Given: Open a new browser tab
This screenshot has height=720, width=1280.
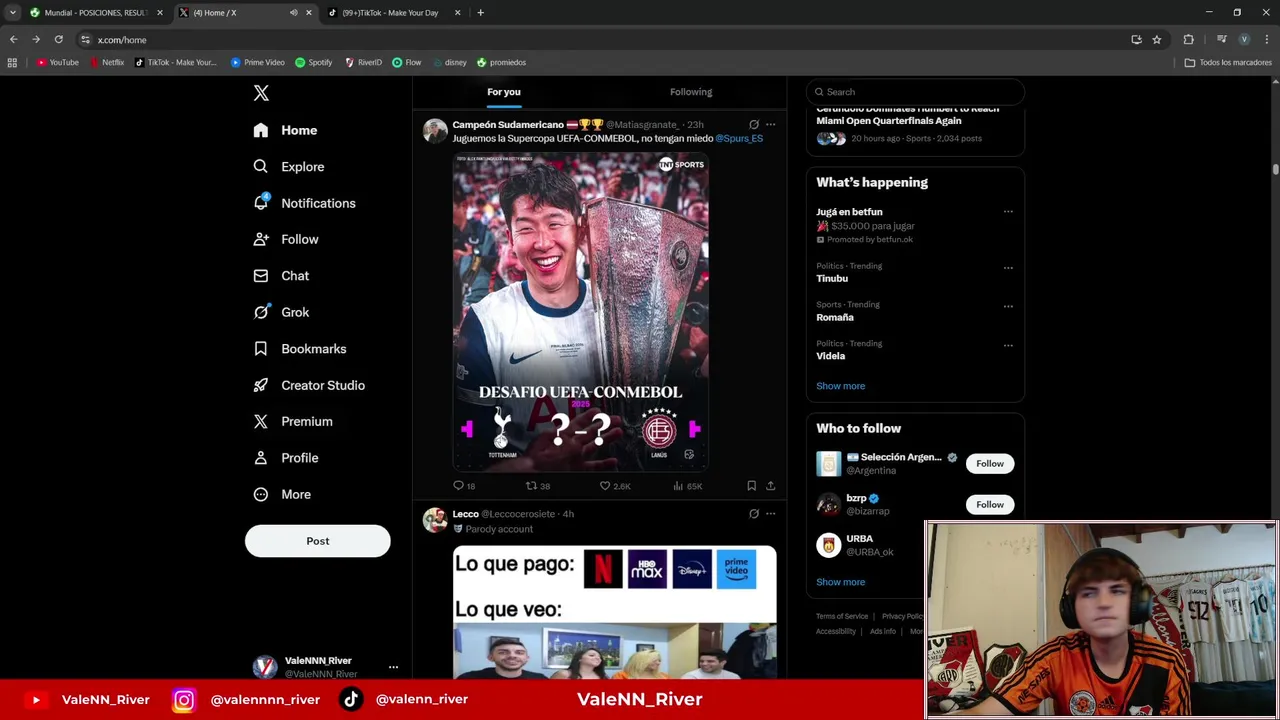Looking at the screenshot, I should tap(480, 13).
